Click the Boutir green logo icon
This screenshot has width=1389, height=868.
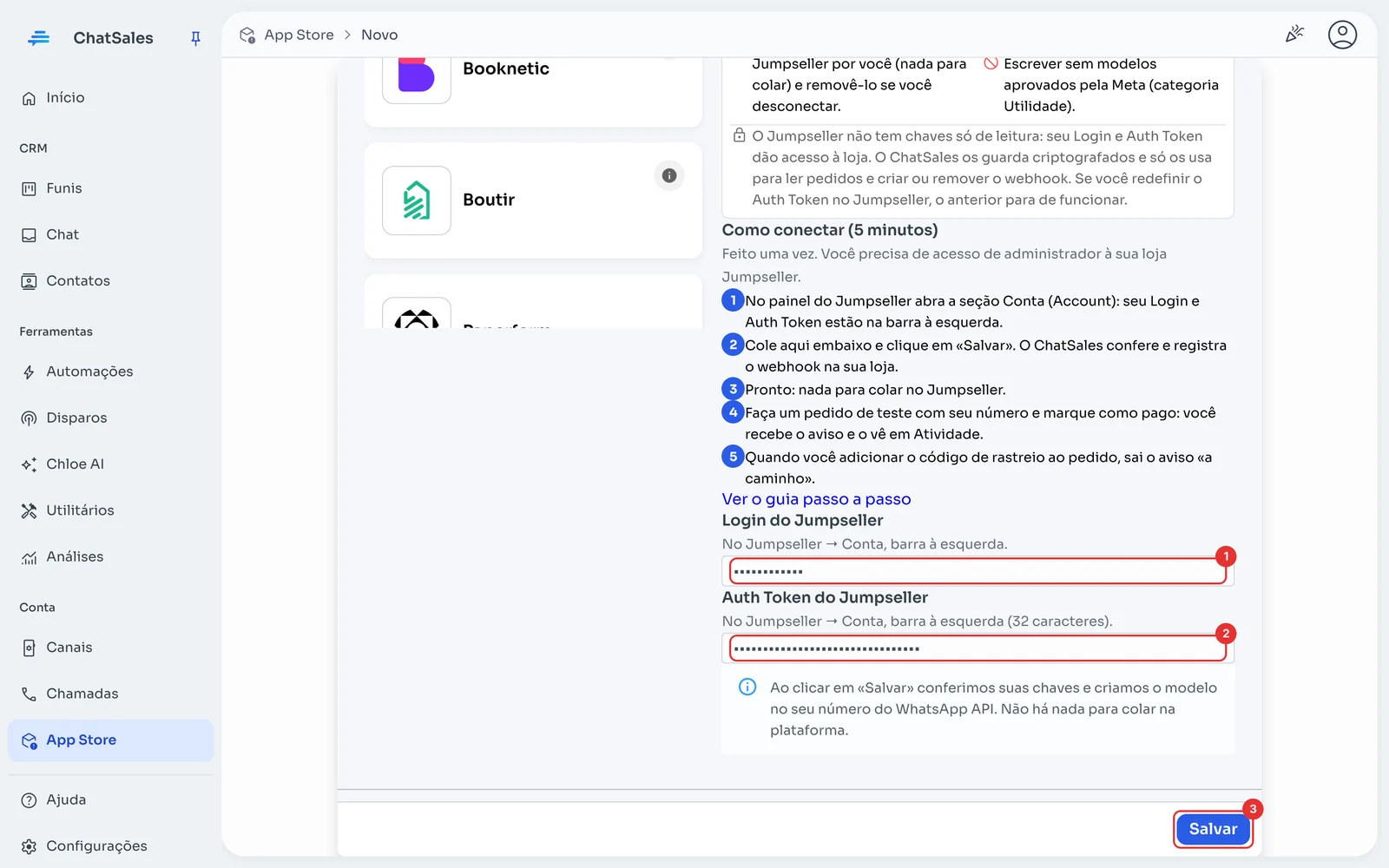coord(417,201)
